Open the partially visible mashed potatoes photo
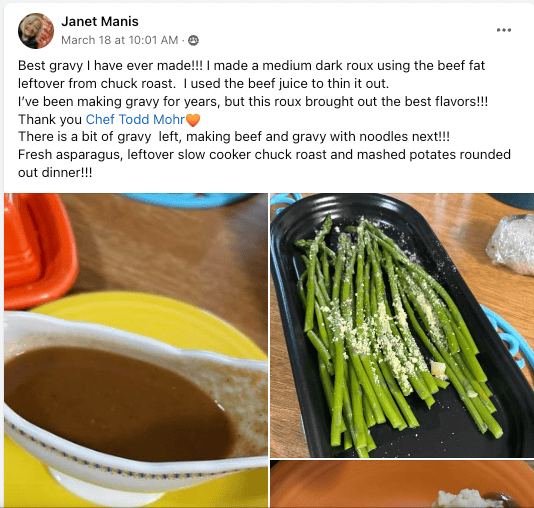This screenshot has width=534, height=508. 402,484
